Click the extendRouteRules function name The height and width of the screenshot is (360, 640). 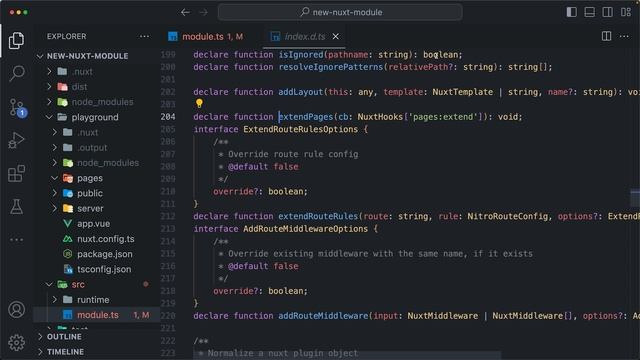(x=318, y=216)
